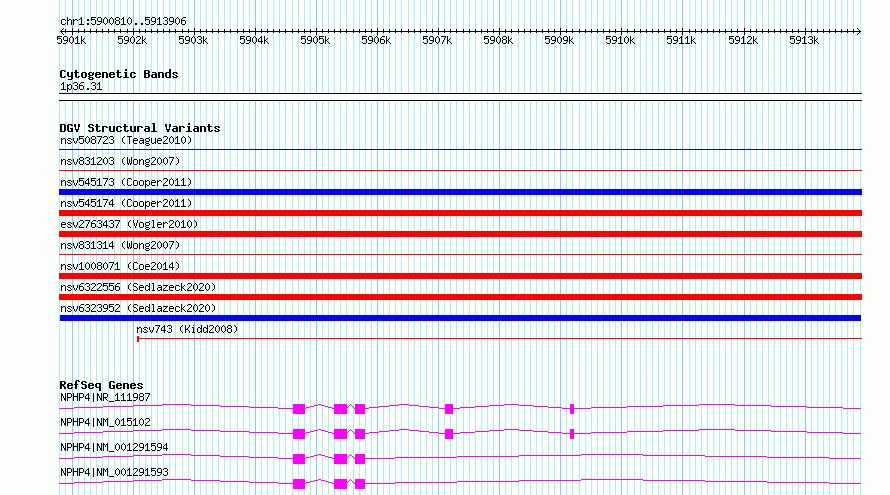
Task: Open variant nsv6323952 (Sedlazeck2020) label
Action: (138, 308)
